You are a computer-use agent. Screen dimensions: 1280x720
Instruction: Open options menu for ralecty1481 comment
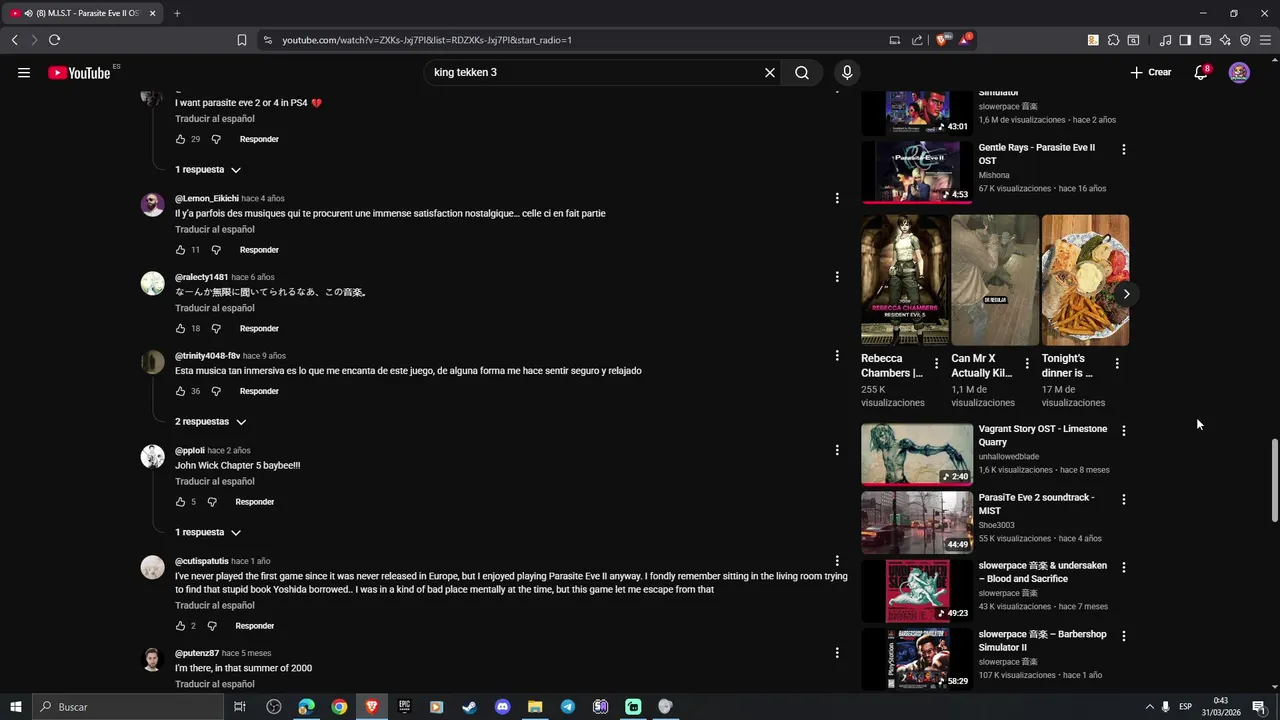tap(837, 277)
